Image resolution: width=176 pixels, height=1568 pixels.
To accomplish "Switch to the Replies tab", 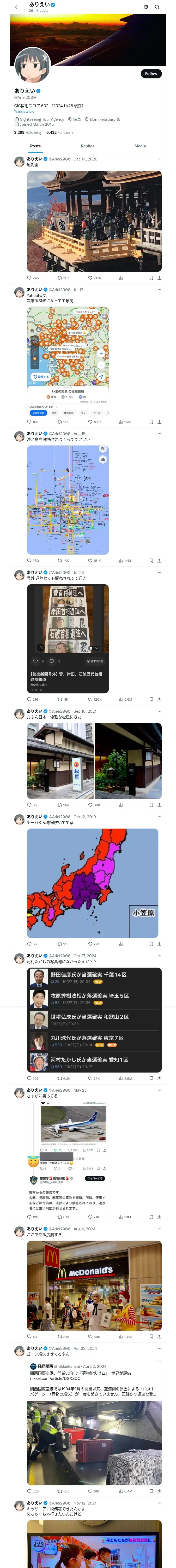I will click(x=87, y=146).
